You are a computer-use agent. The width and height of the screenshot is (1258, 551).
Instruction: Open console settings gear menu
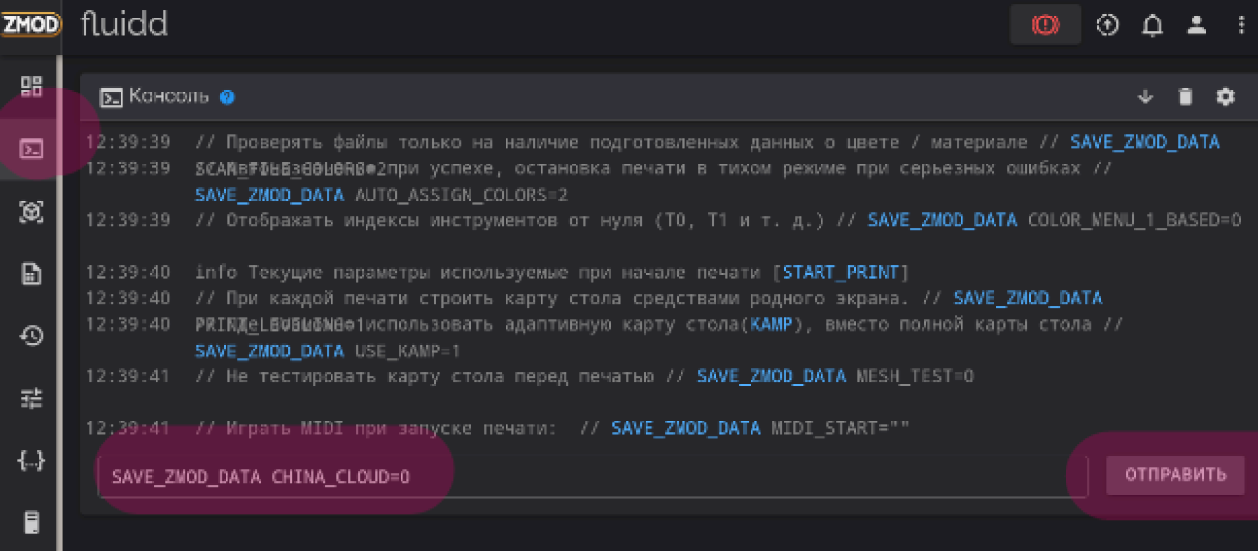pyautogui.click(x=1225, y=97)
